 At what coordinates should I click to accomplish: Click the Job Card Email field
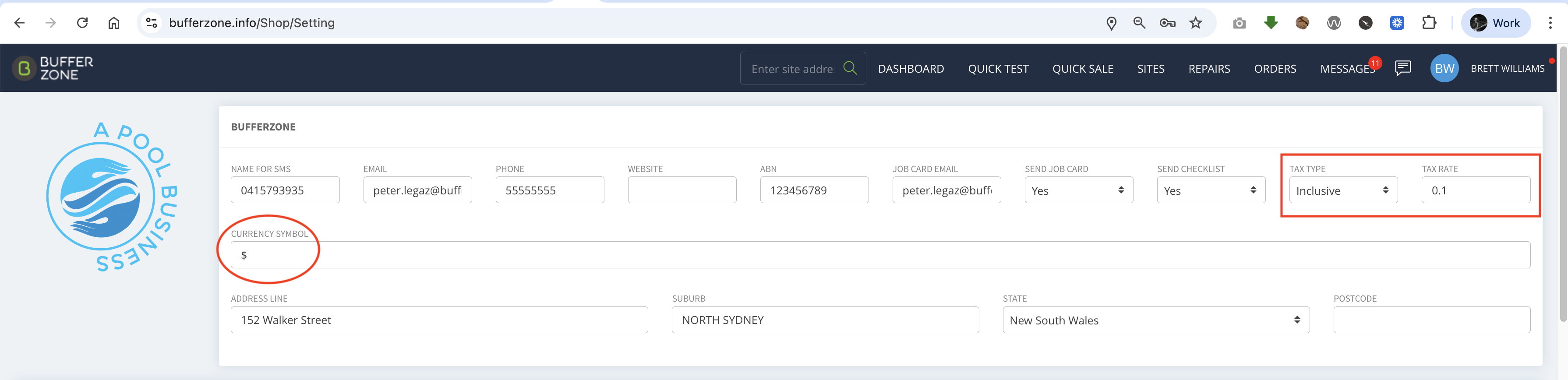[x=946, y=190]
